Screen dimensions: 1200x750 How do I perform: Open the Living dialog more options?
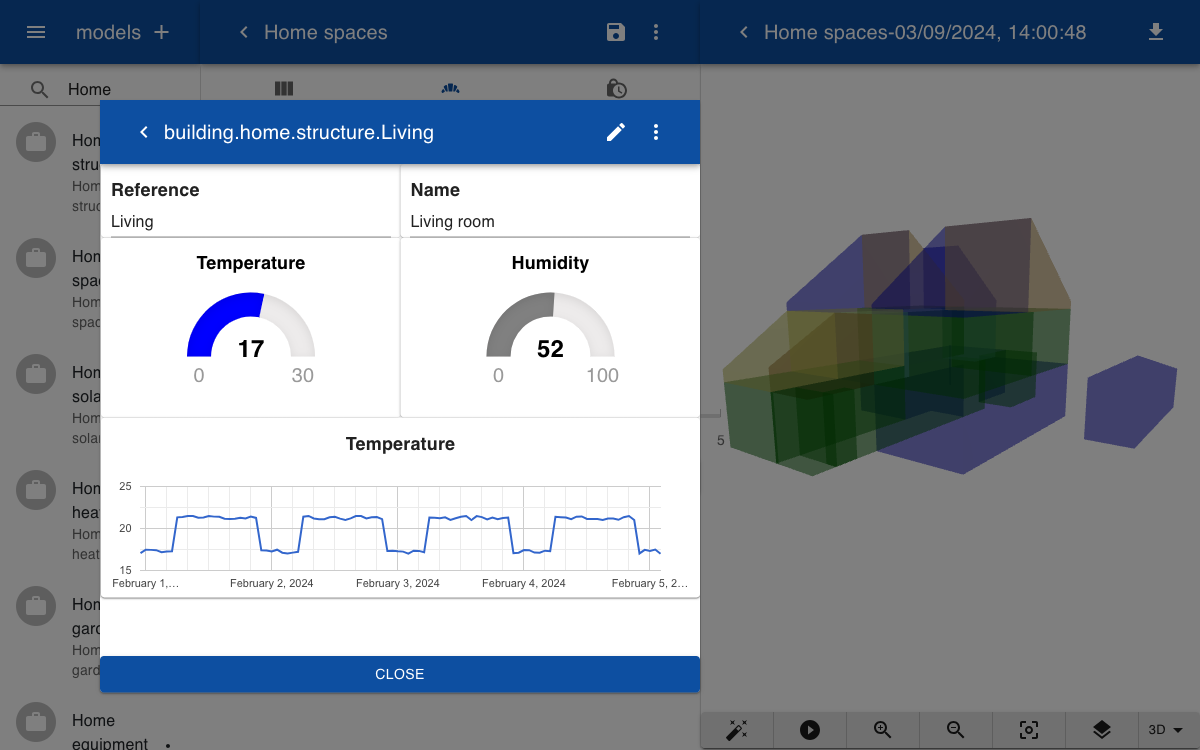coord(656,132)
